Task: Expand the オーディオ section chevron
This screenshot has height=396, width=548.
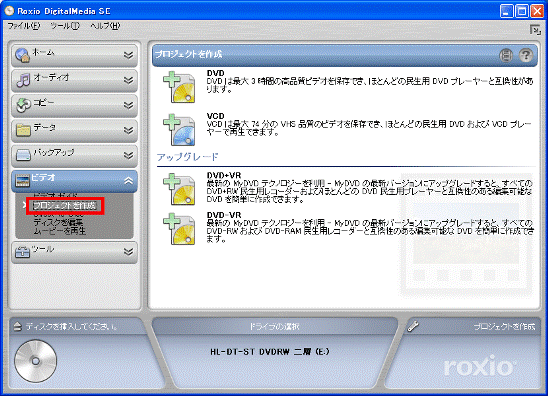Action: pyautogui.click(x=128, y=80)
